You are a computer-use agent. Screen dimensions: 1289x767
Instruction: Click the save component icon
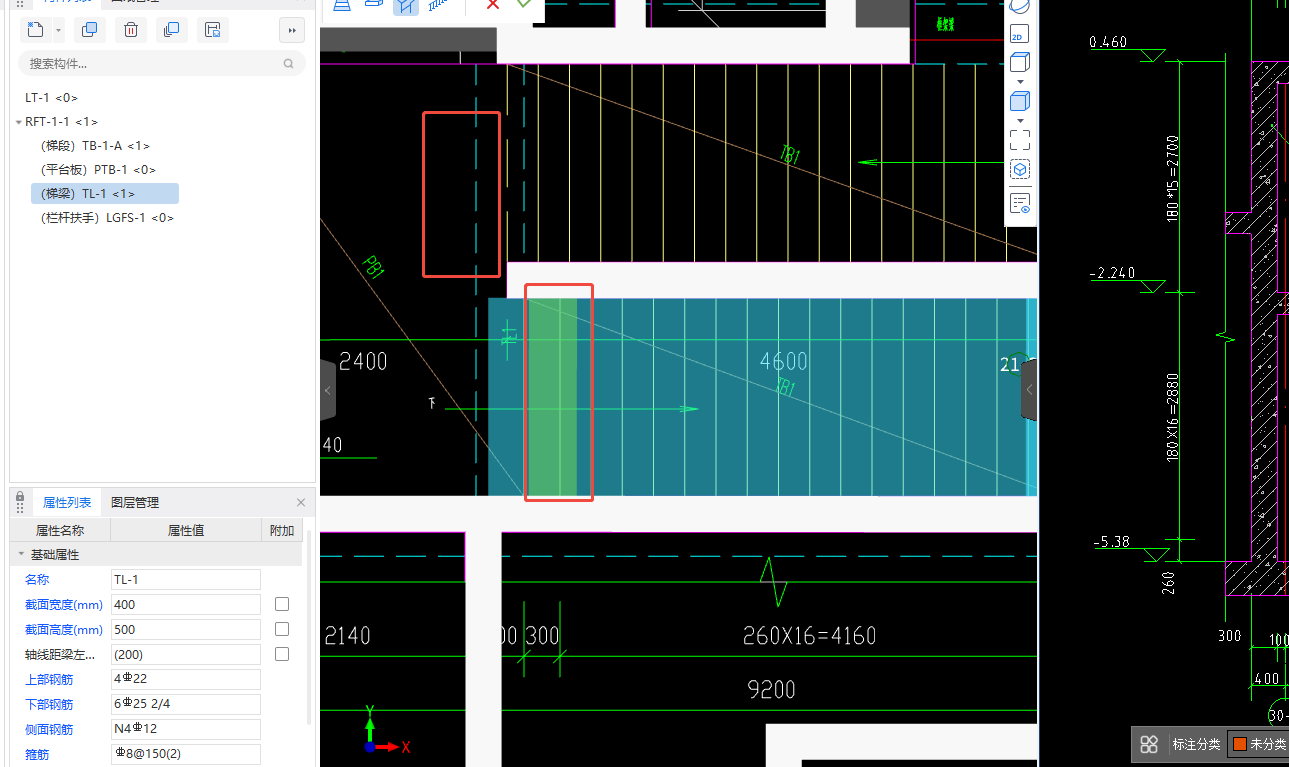click(x=212, y=30)
